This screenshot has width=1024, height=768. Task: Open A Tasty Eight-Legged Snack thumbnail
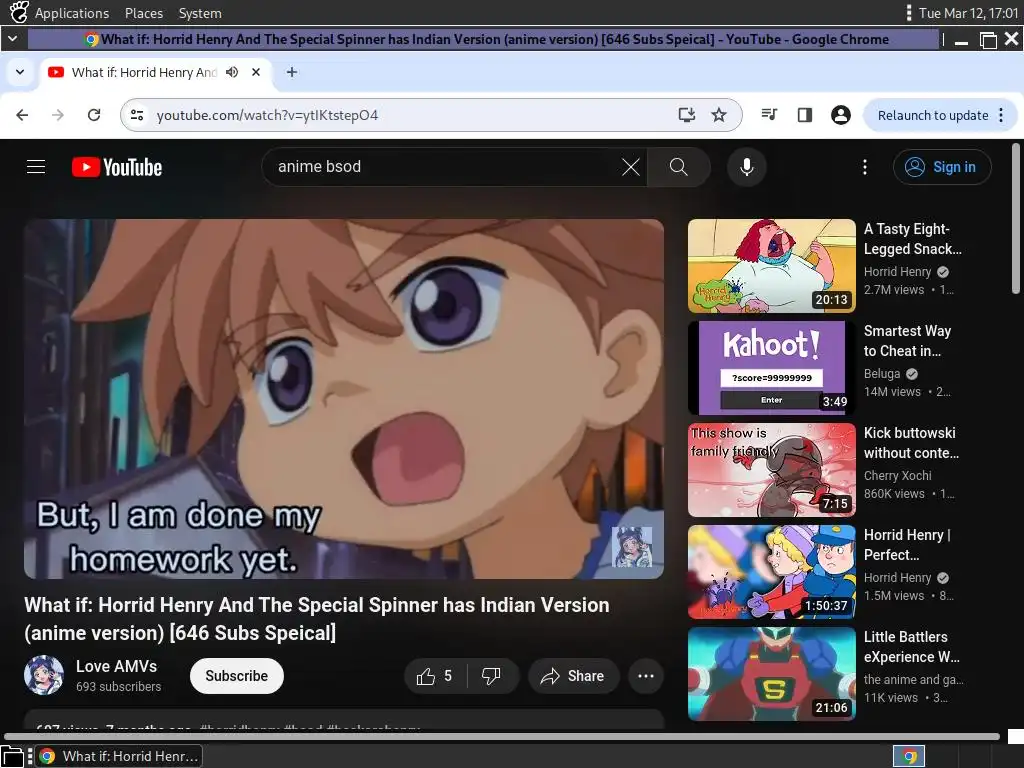[x=771, y=266]
